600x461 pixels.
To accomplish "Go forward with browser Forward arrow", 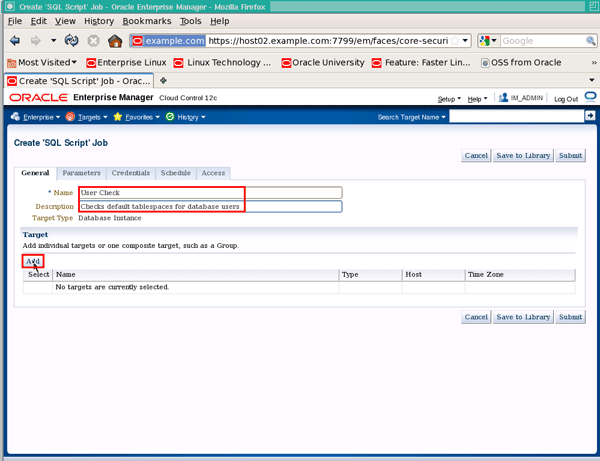I will pyautogui.click(x=36, y=41).
